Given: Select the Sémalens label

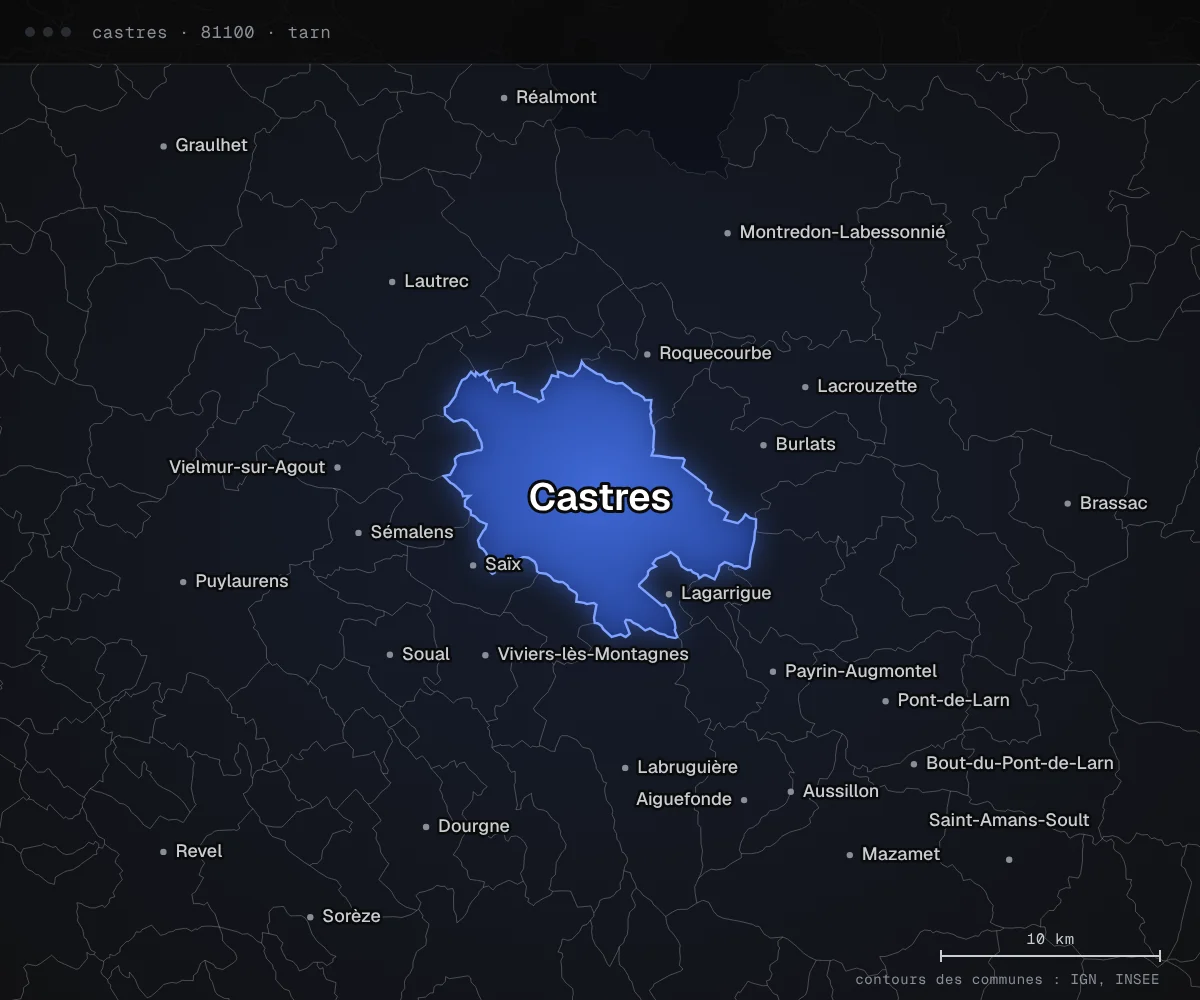Looking at the screenshot, I should tap(412, 532).
